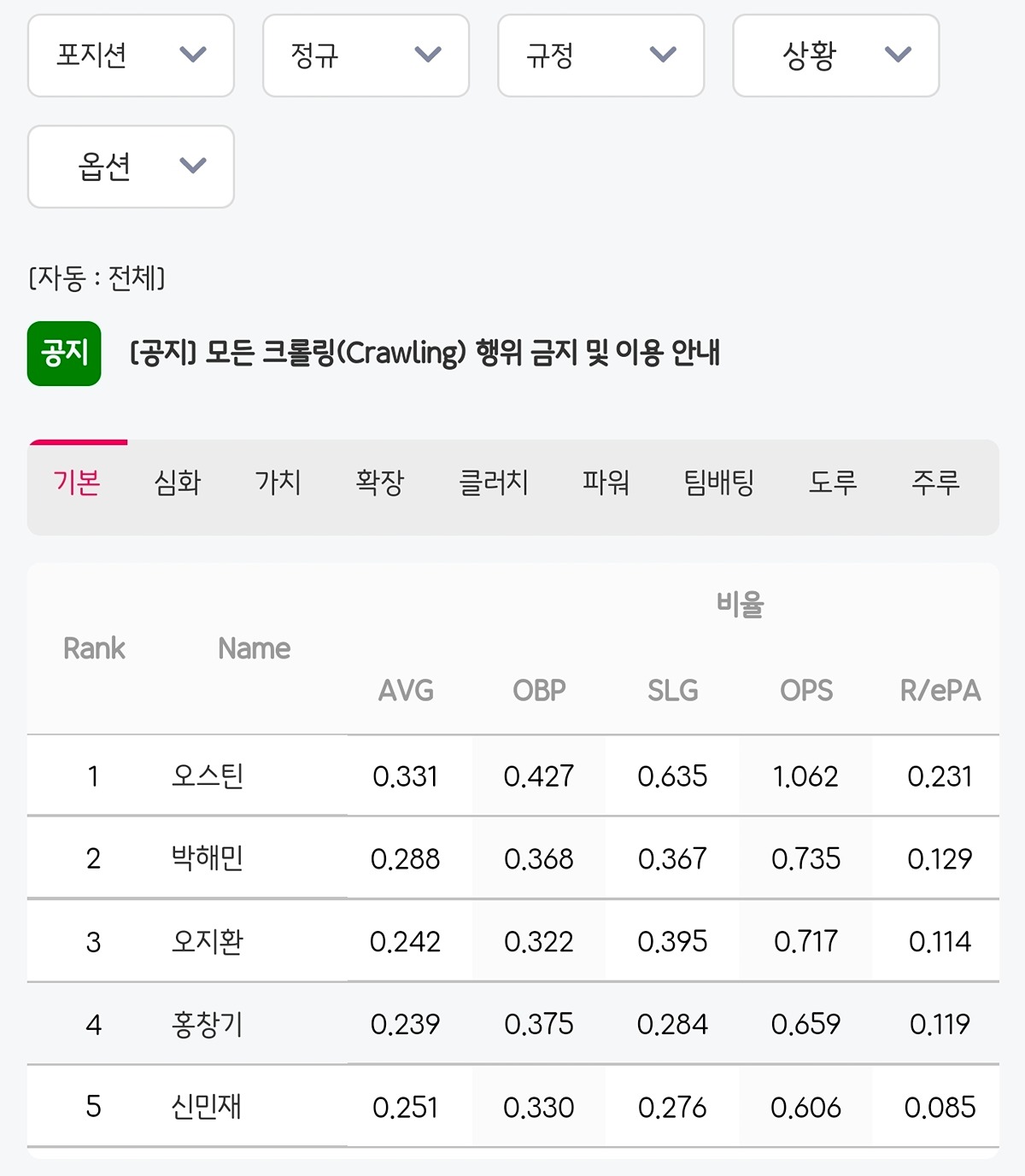
Task: Click 신민재's R/ePA value 0.085
Action: 940,1107
